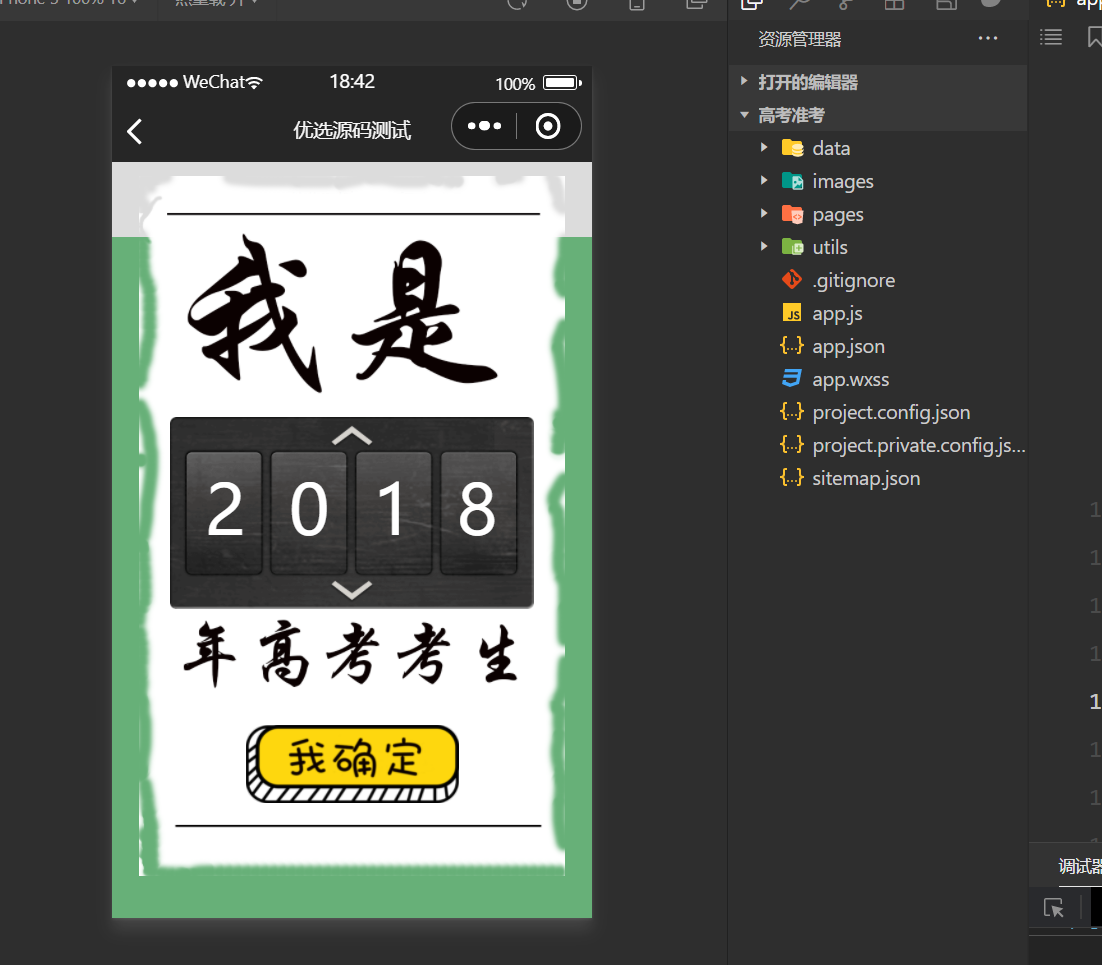Expand the data folder arrow
The height and width of the screenshot is (965, 1102).
(764, 148)
